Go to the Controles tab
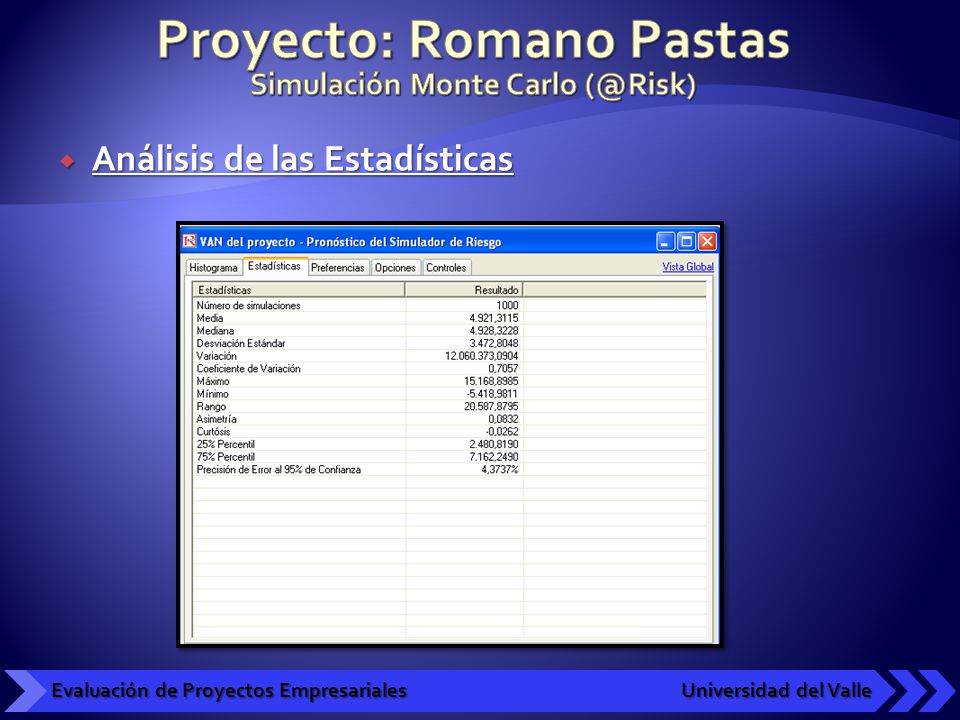The image size is (960, 720). pyautogui.click(x=446, y=268)
